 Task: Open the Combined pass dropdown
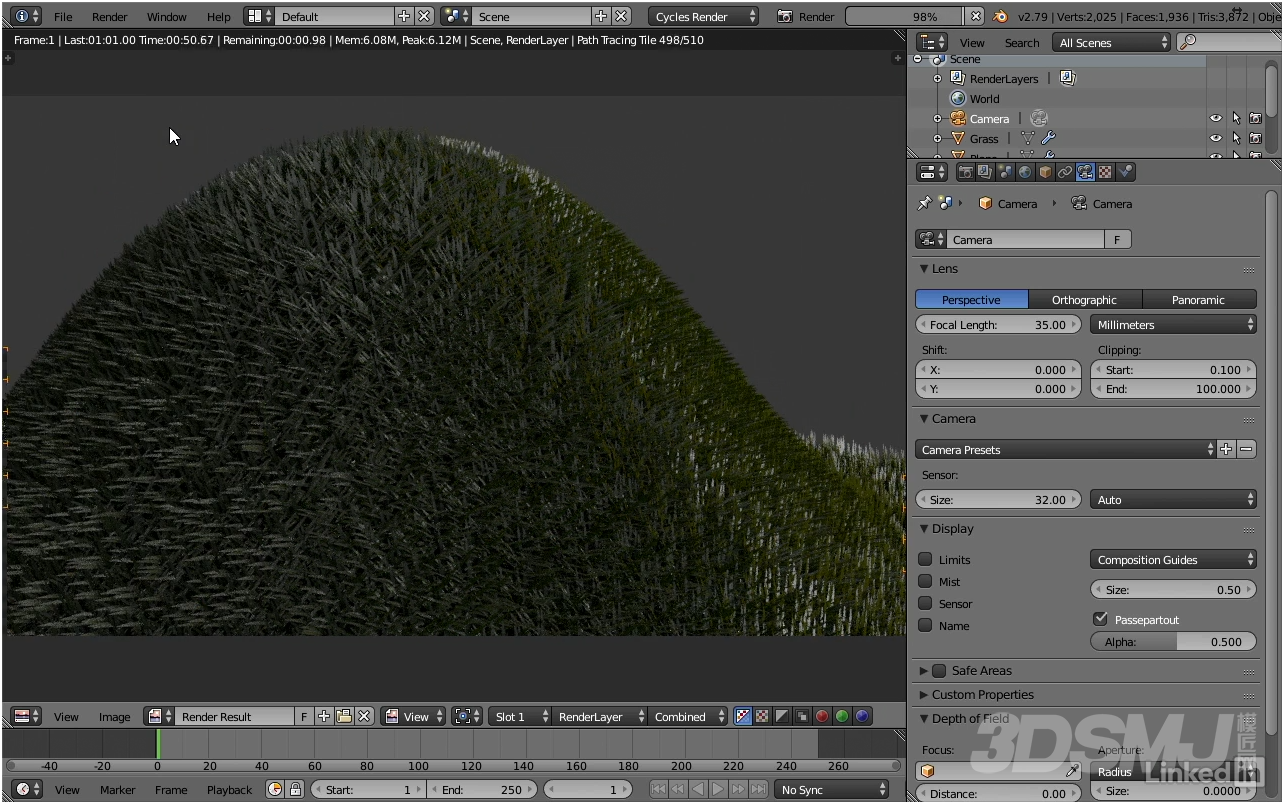pyautogui.click(x=688, y=716)
